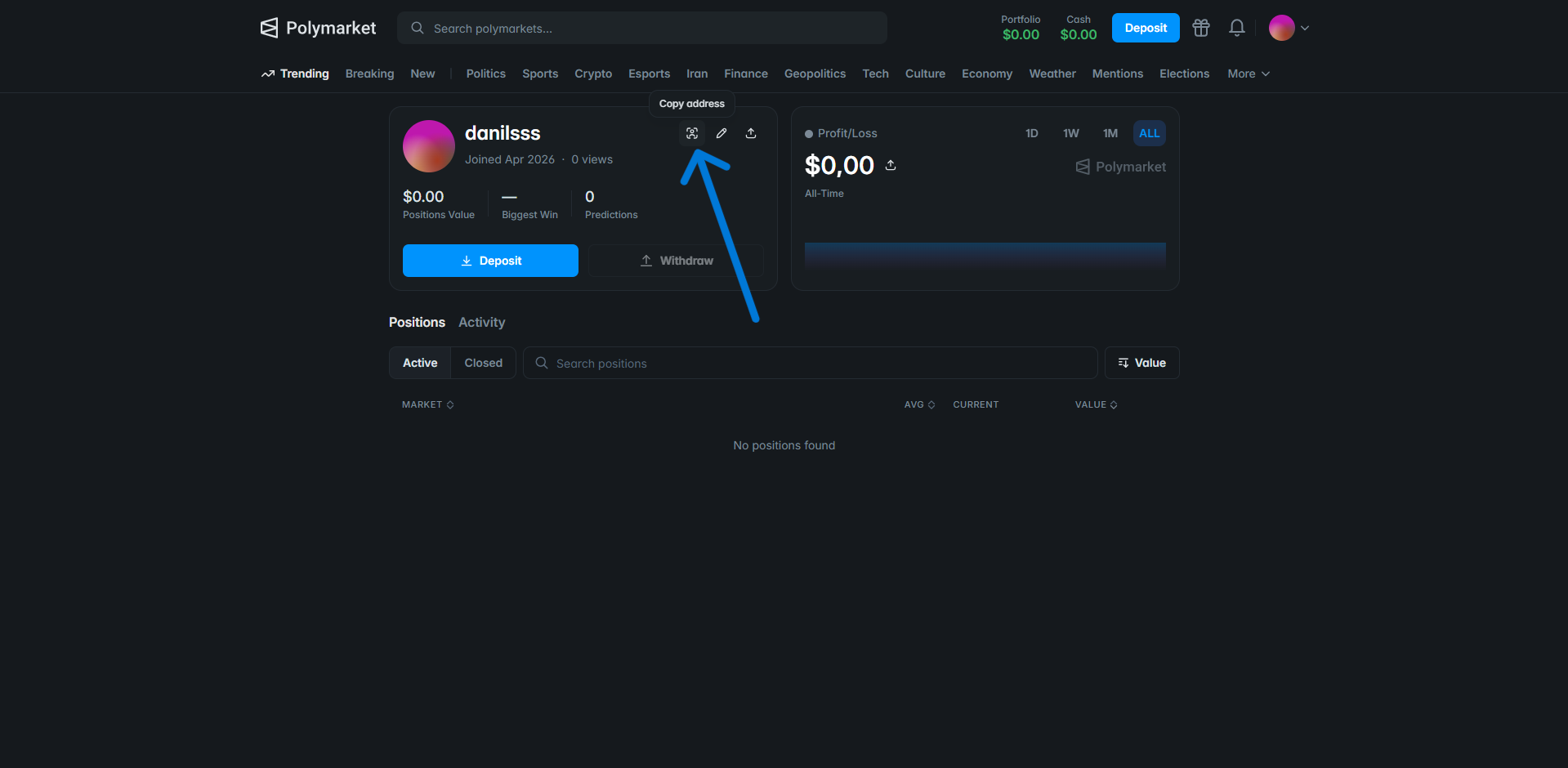
Task: Click the danilsss profile picture
Action: [429, 146]
